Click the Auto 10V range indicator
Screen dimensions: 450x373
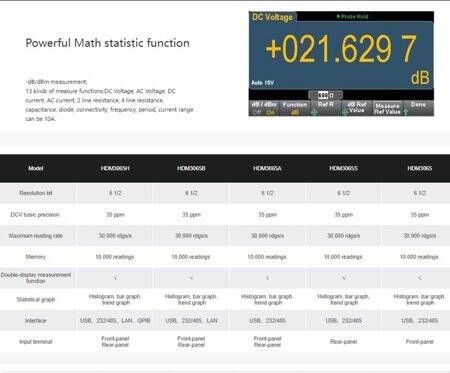(x=262, y=83)
